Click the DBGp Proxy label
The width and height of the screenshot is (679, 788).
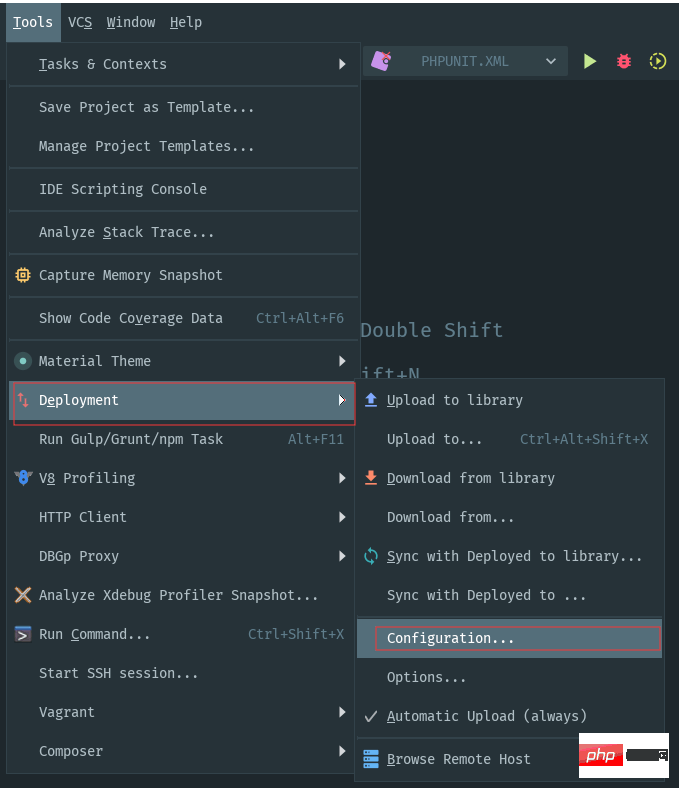[x=79, y=556]
